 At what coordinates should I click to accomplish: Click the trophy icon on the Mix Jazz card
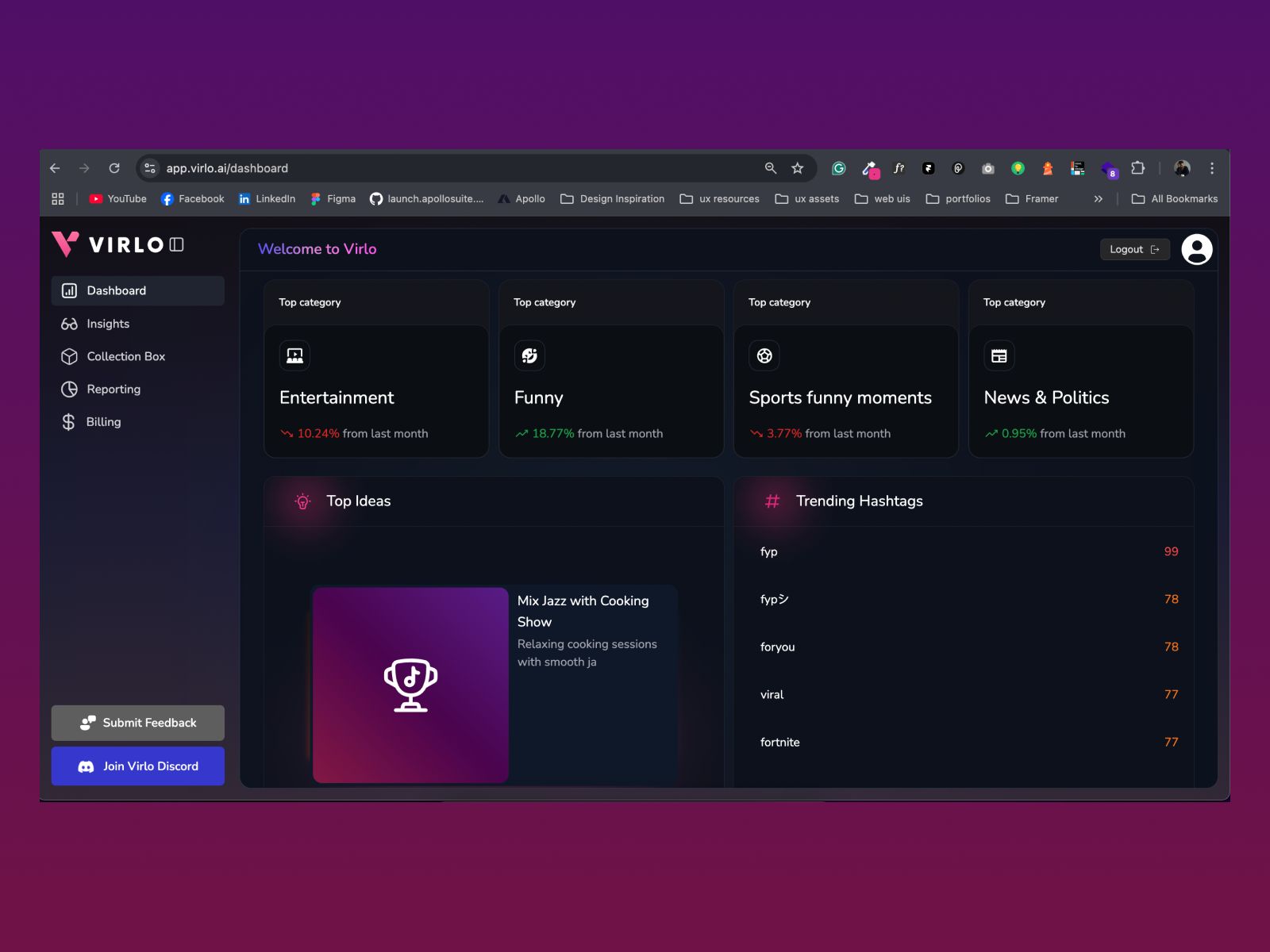410,682
